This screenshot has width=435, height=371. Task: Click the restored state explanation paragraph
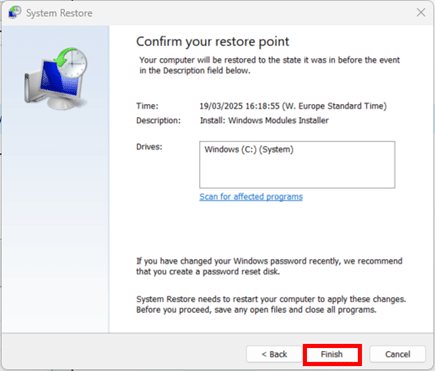(x=269, y=65)
